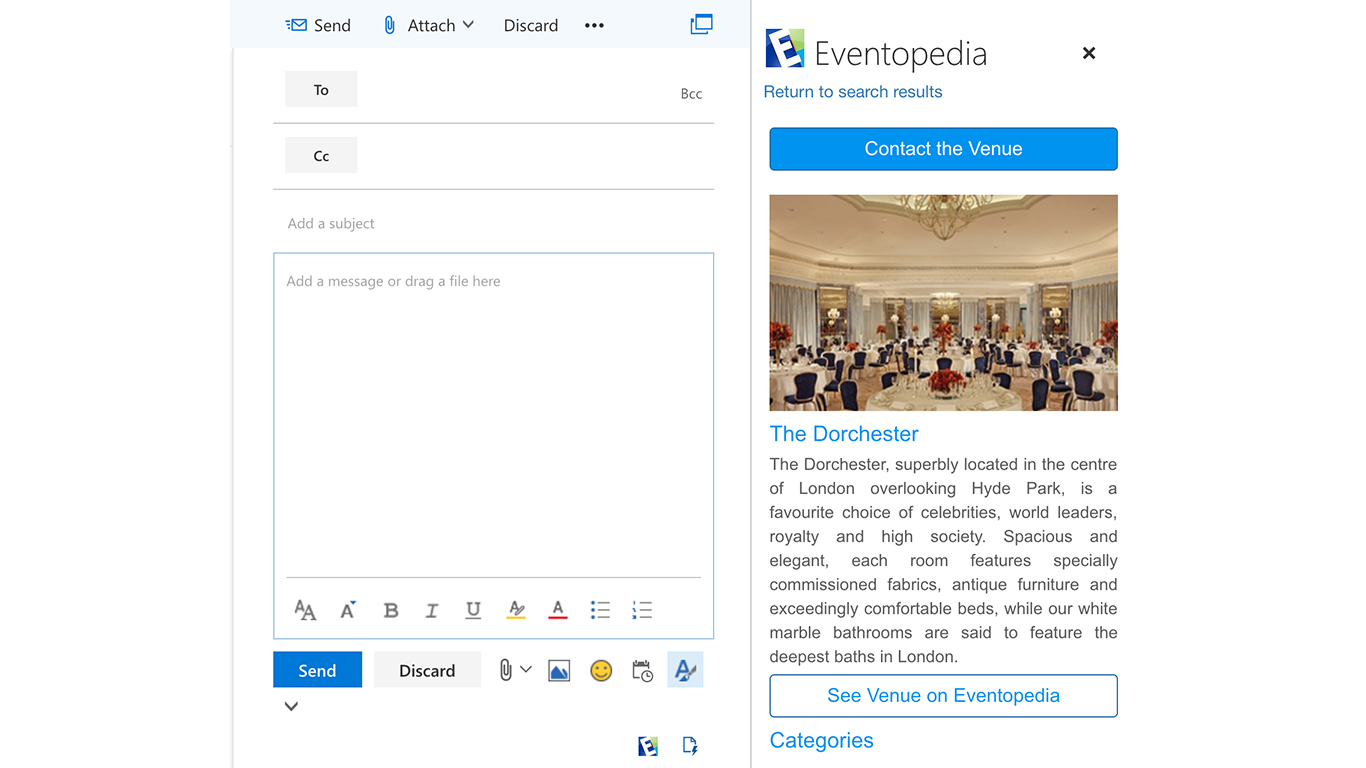Open the calendar scheduling icon
This screenshot has width=1366, height=768.
(x=643, y=671)
